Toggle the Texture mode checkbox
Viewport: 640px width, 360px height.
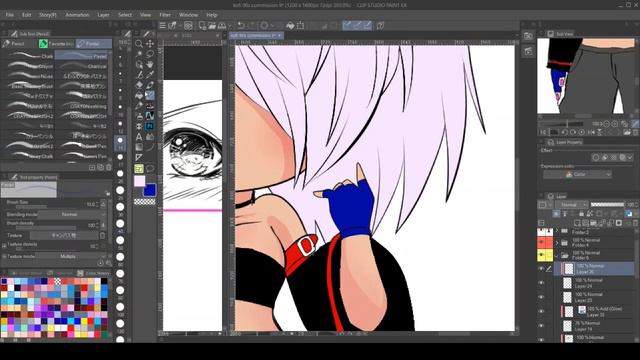[x=4, y=257]
